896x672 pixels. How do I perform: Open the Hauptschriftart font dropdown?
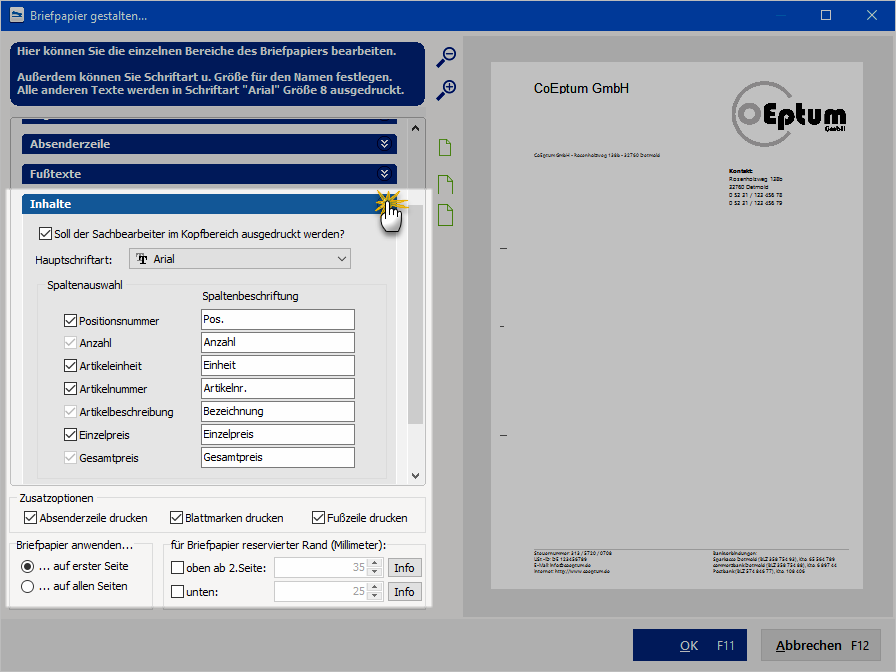point(240,259)
